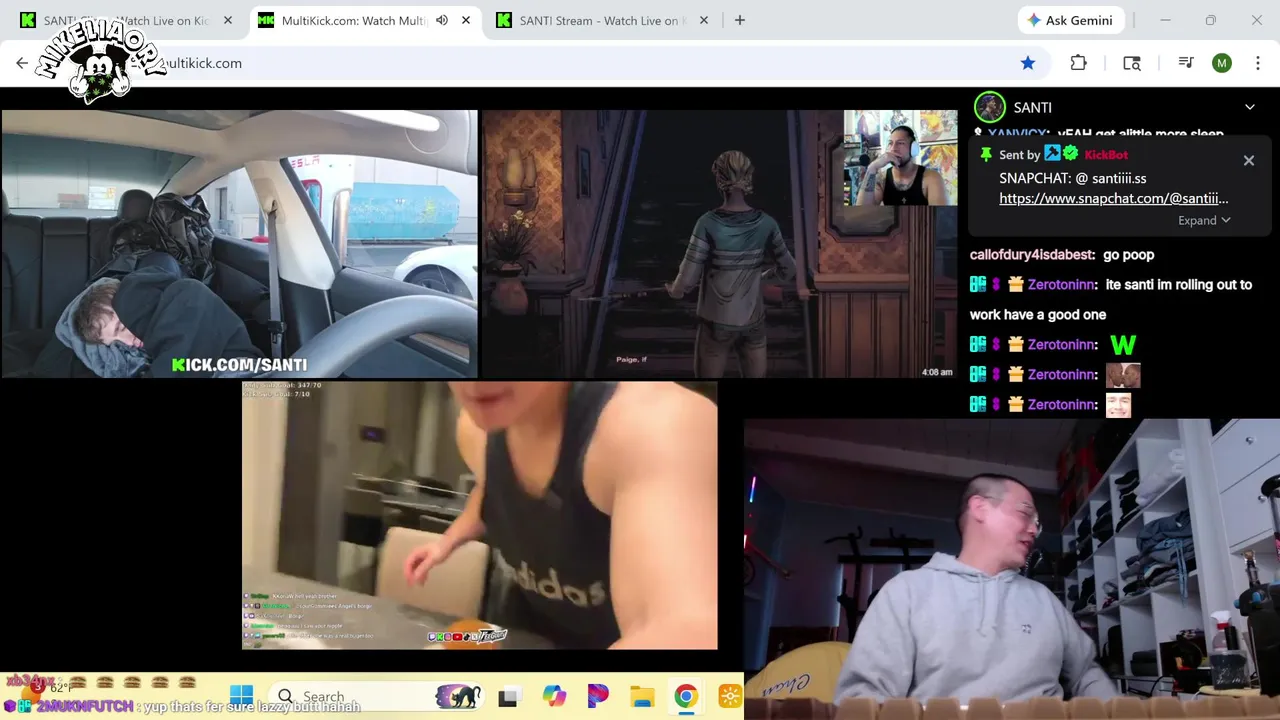Select the MultiKick.com tab
Viewport: 1280px width, 720px height.
click(x=352, y=20)
